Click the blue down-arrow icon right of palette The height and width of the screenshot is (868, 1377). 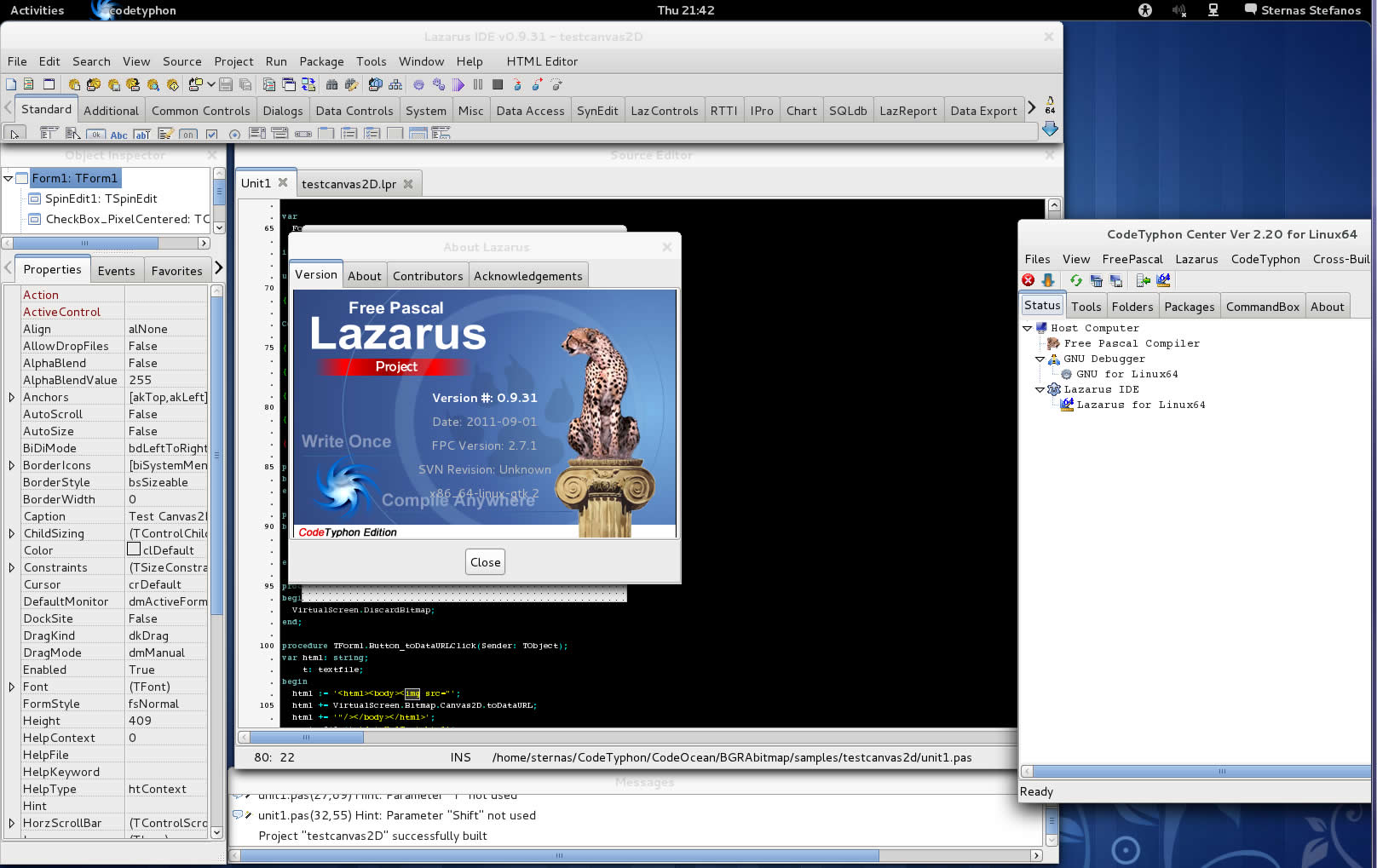1050,129
